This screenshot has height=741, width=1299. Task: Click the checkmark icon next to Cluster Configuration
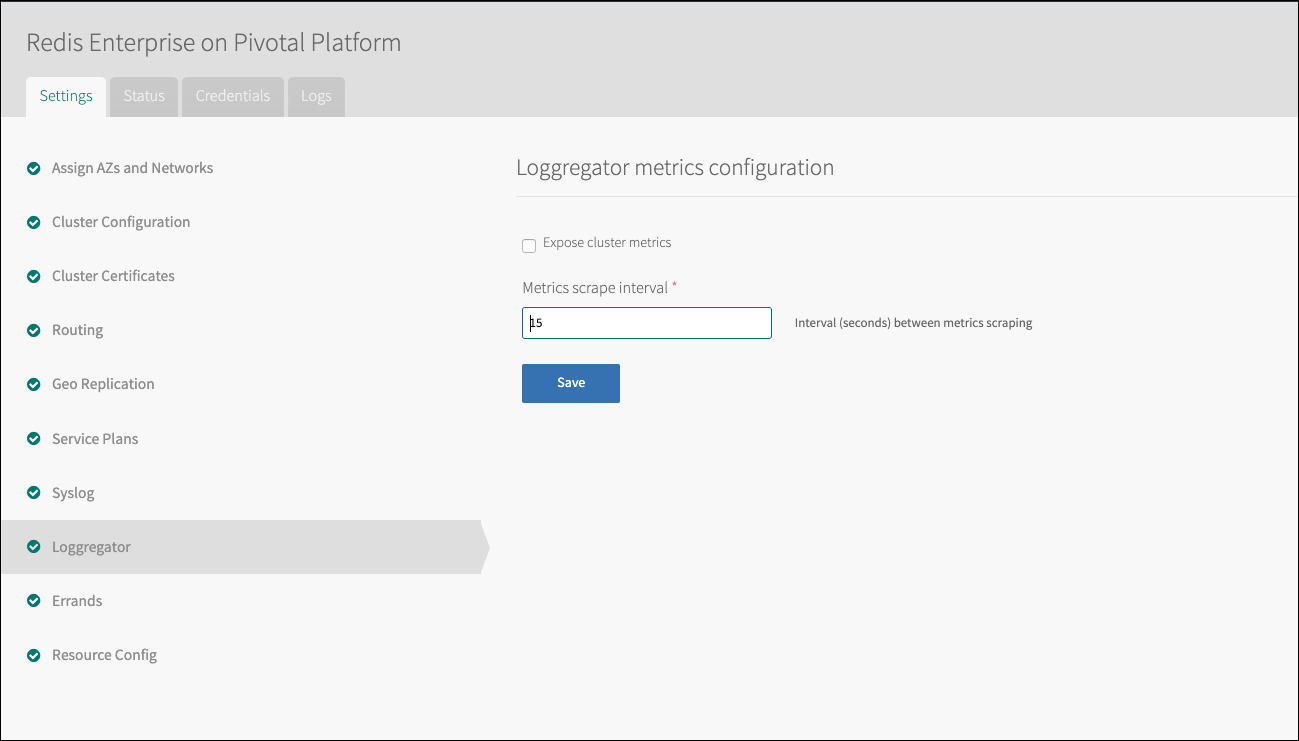point(34,222)
